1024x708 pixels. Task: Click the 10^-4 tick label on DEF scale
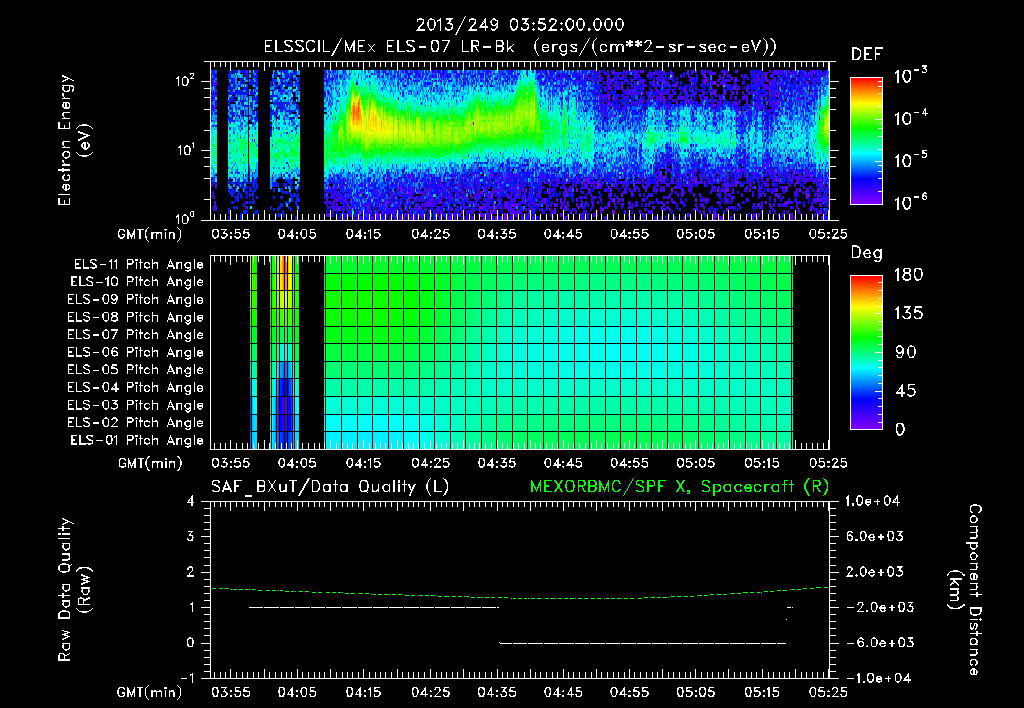click(910, 118)
